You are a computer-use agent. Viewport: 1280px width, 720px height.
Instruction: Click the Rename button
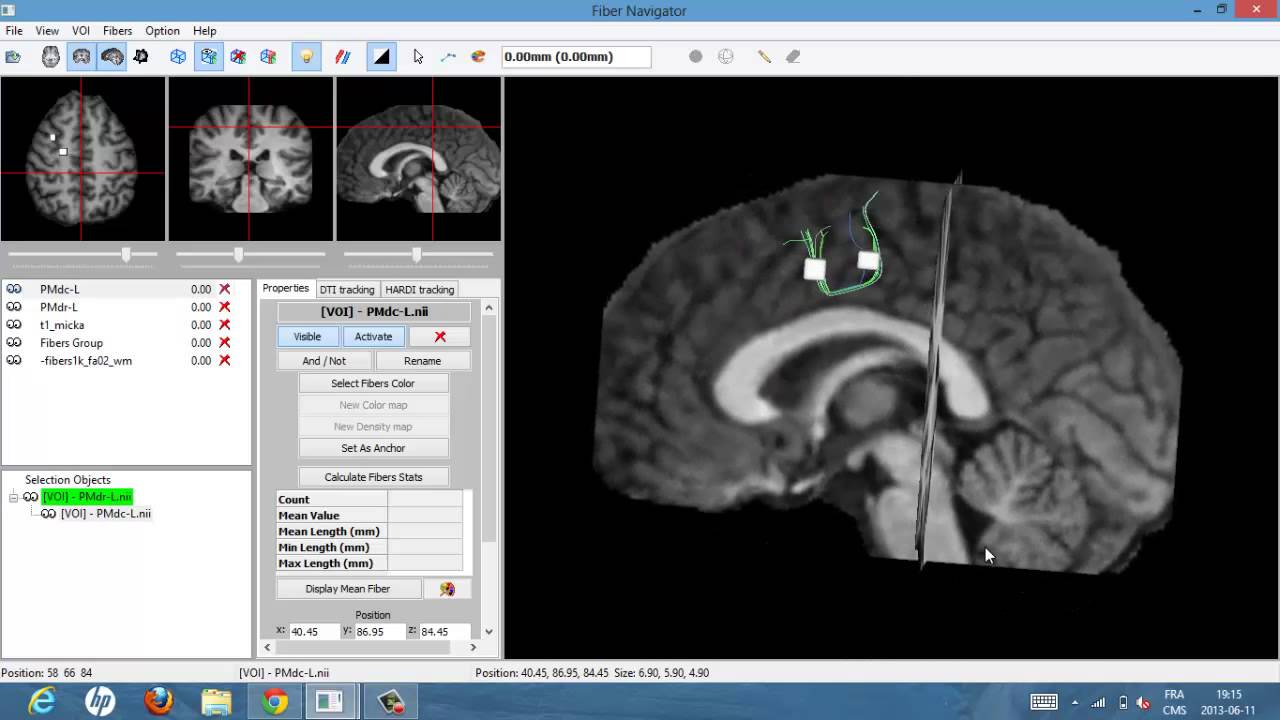pos(422,361)
